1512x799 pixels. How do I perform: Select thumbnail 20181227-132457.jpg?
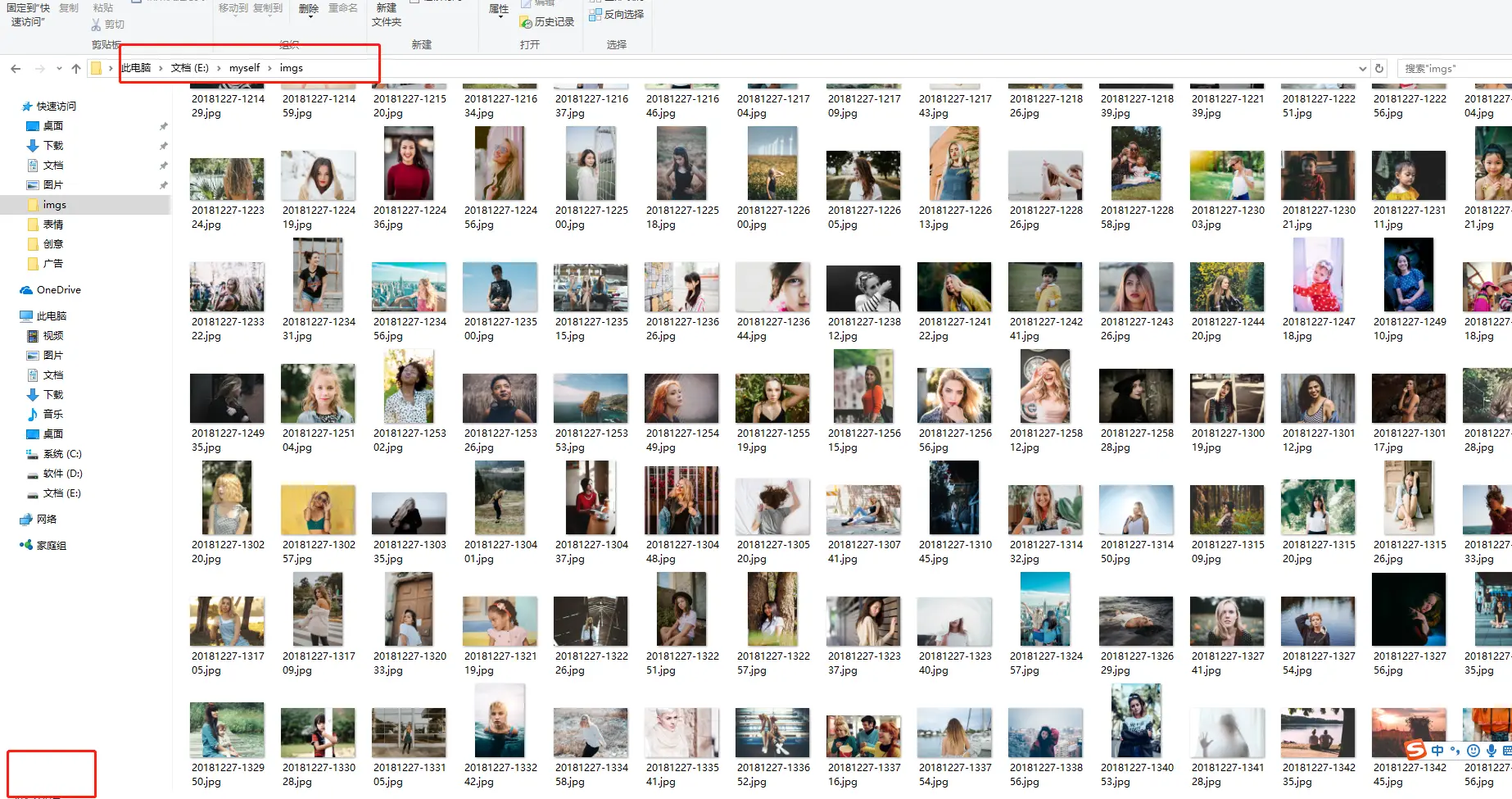click(1046, 610)
